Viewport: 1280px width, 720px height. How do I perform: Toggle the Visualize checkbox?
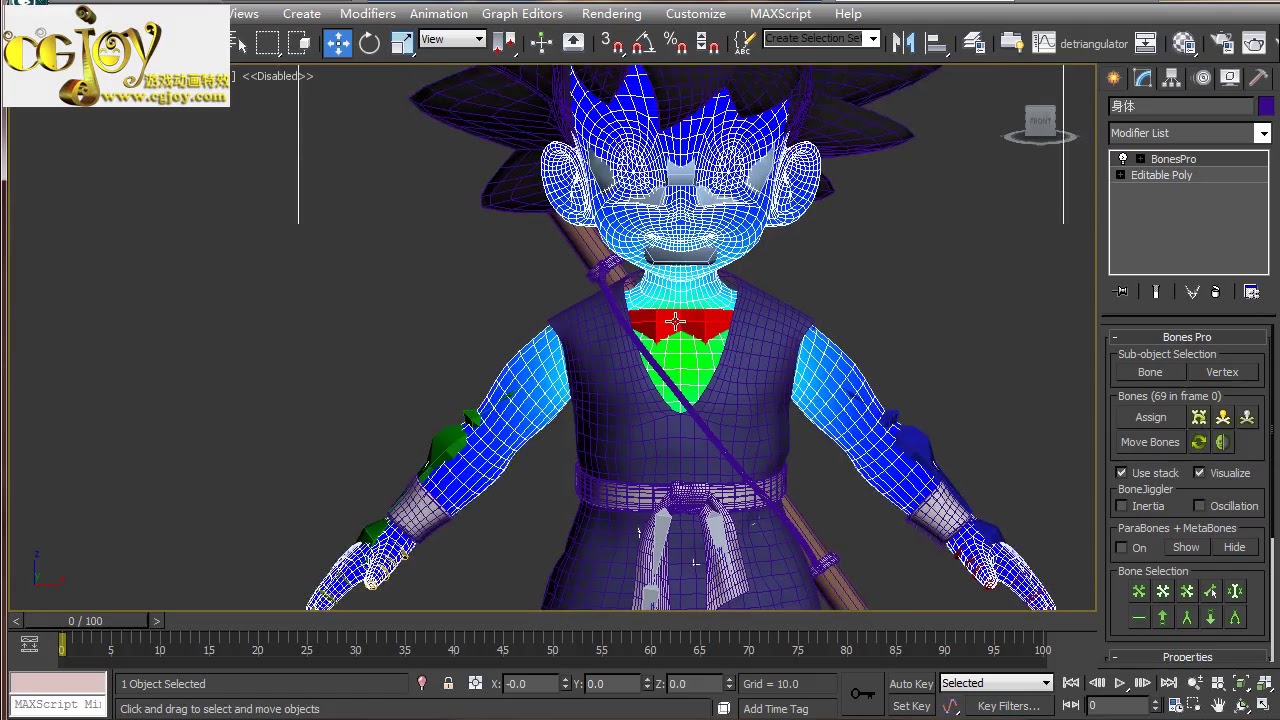[1199, 473]
